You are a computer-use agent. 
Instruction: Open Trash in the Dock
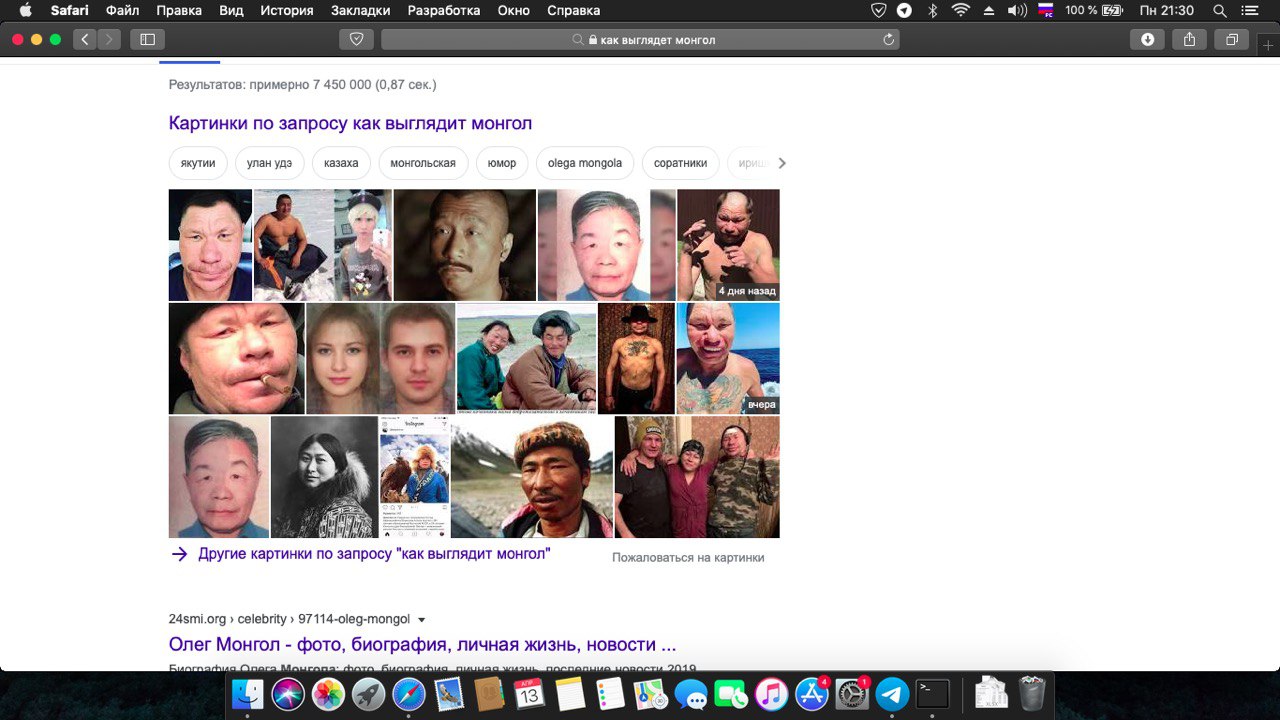coord(1031,693)
